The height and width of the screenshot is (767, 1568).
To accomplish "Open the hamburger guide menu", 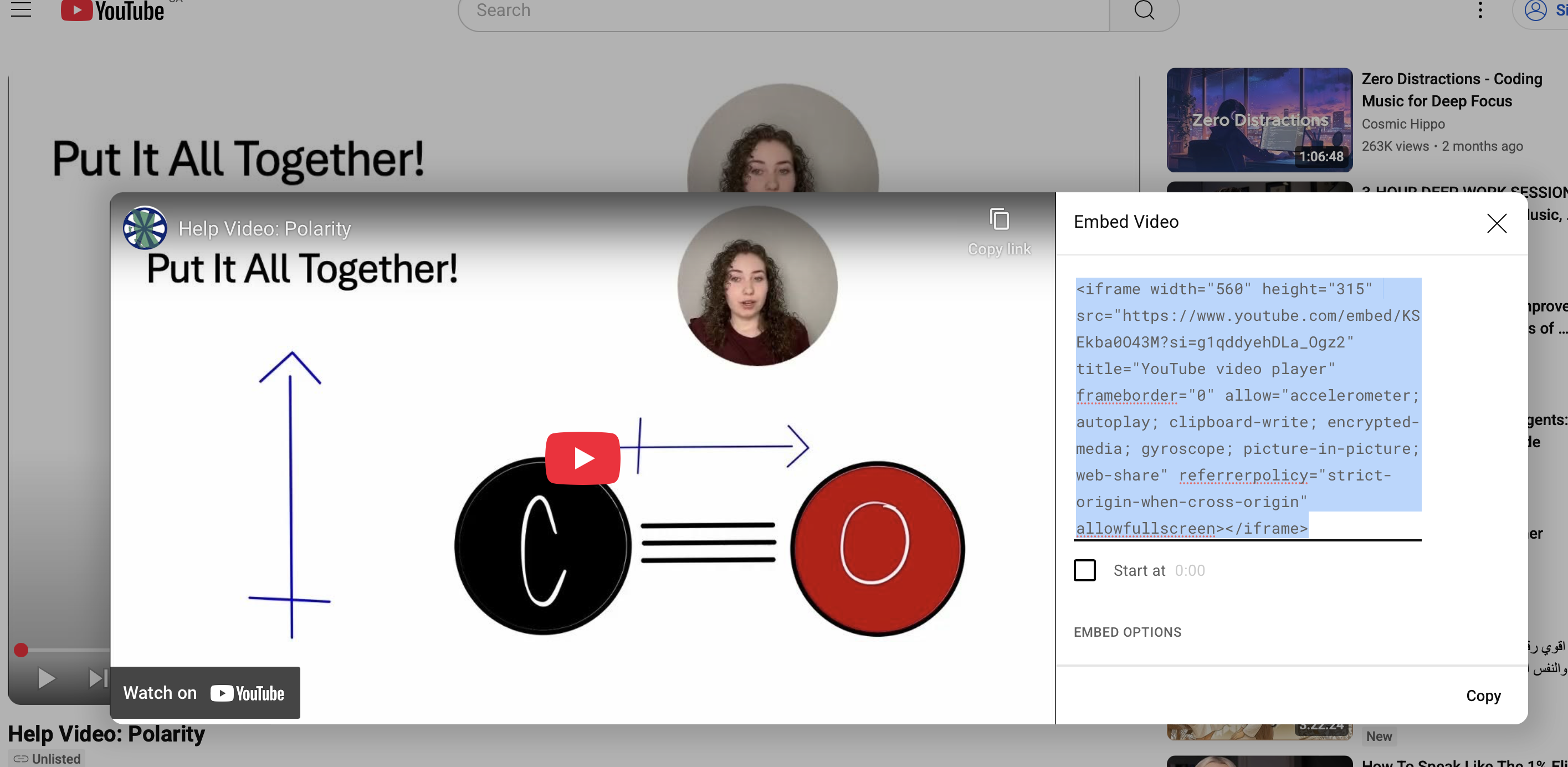I will click(21, 9).
